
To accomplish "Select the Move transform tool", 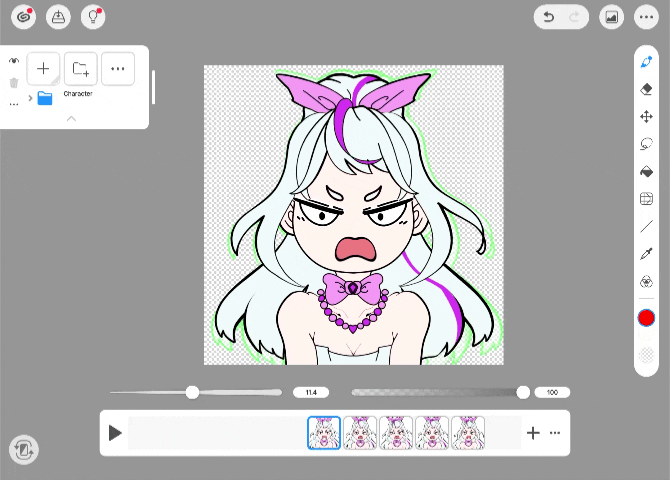I will click(x=646, y=117).
